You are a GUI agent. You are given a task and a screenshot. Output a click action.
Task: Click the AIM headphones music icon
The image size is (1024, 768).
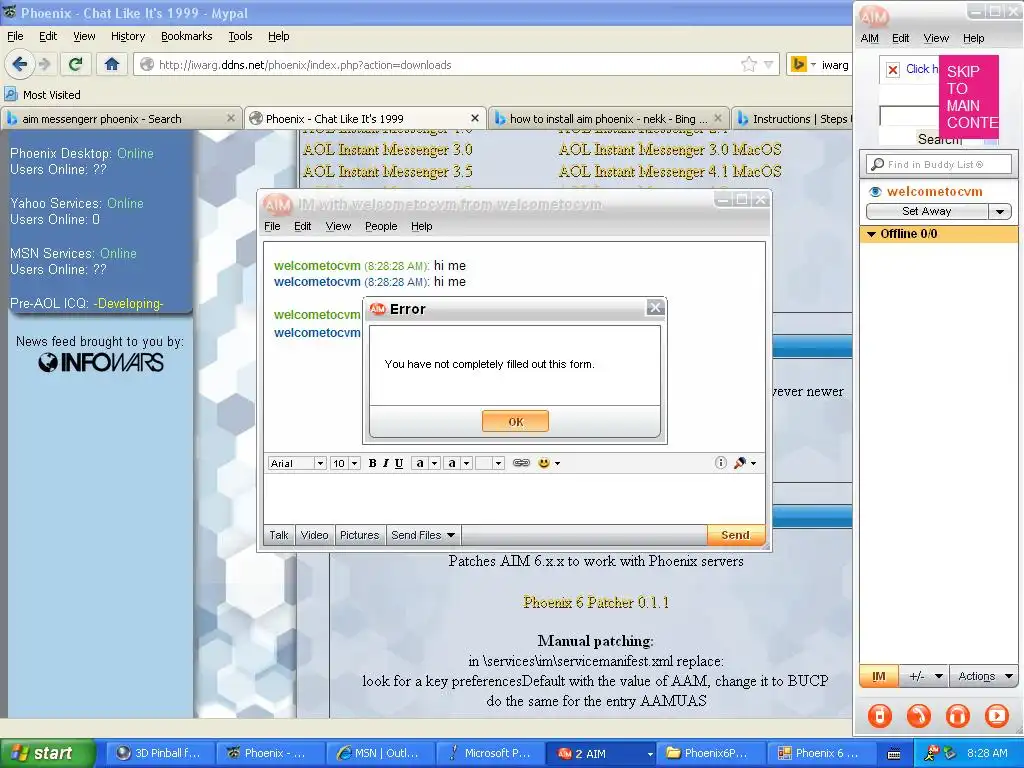pos(957,716)
